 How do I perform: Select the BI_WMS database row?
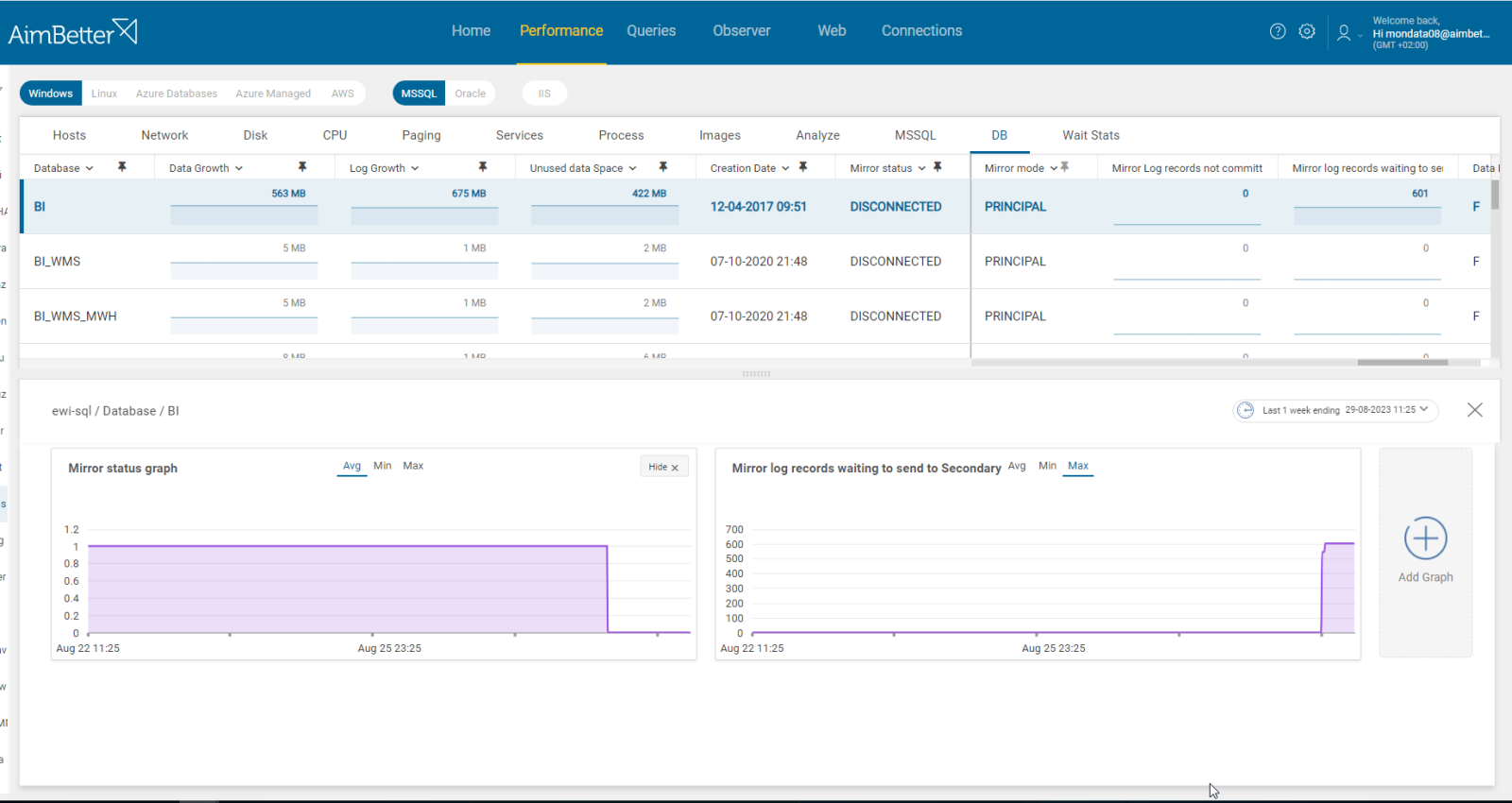click(756, 262)
